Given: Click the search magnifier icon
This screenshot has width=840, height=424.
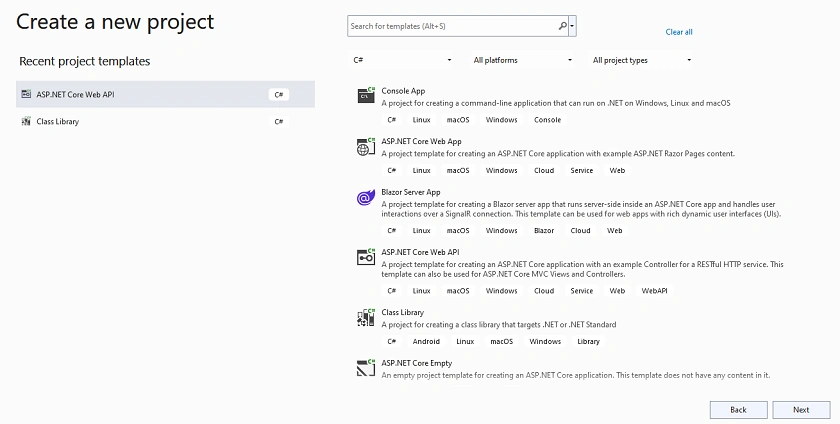Looking at the screenshot, I should point(562,26).
